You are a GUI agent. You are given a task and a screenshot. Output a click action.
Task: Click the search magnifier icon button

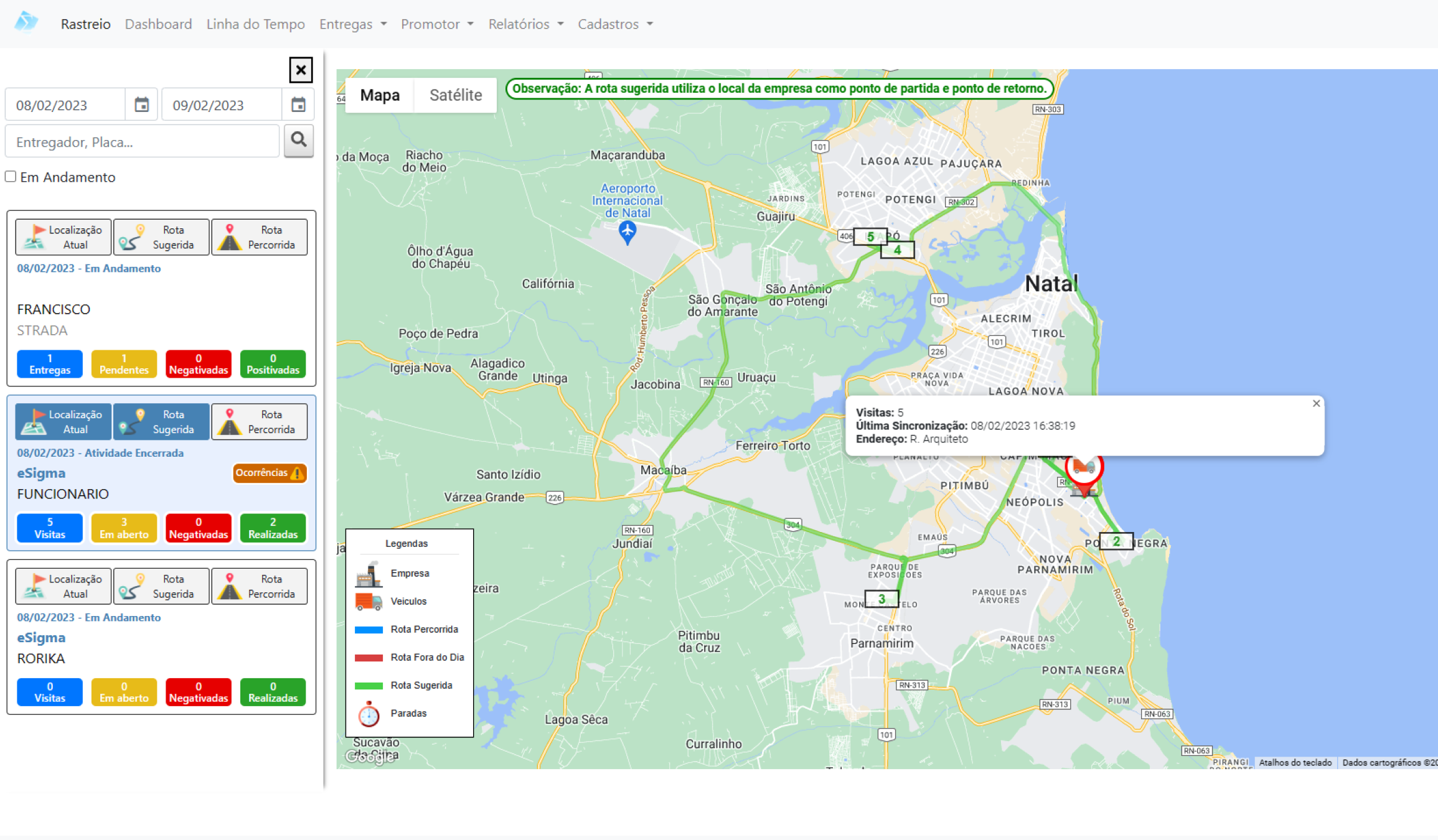point(299,140)
